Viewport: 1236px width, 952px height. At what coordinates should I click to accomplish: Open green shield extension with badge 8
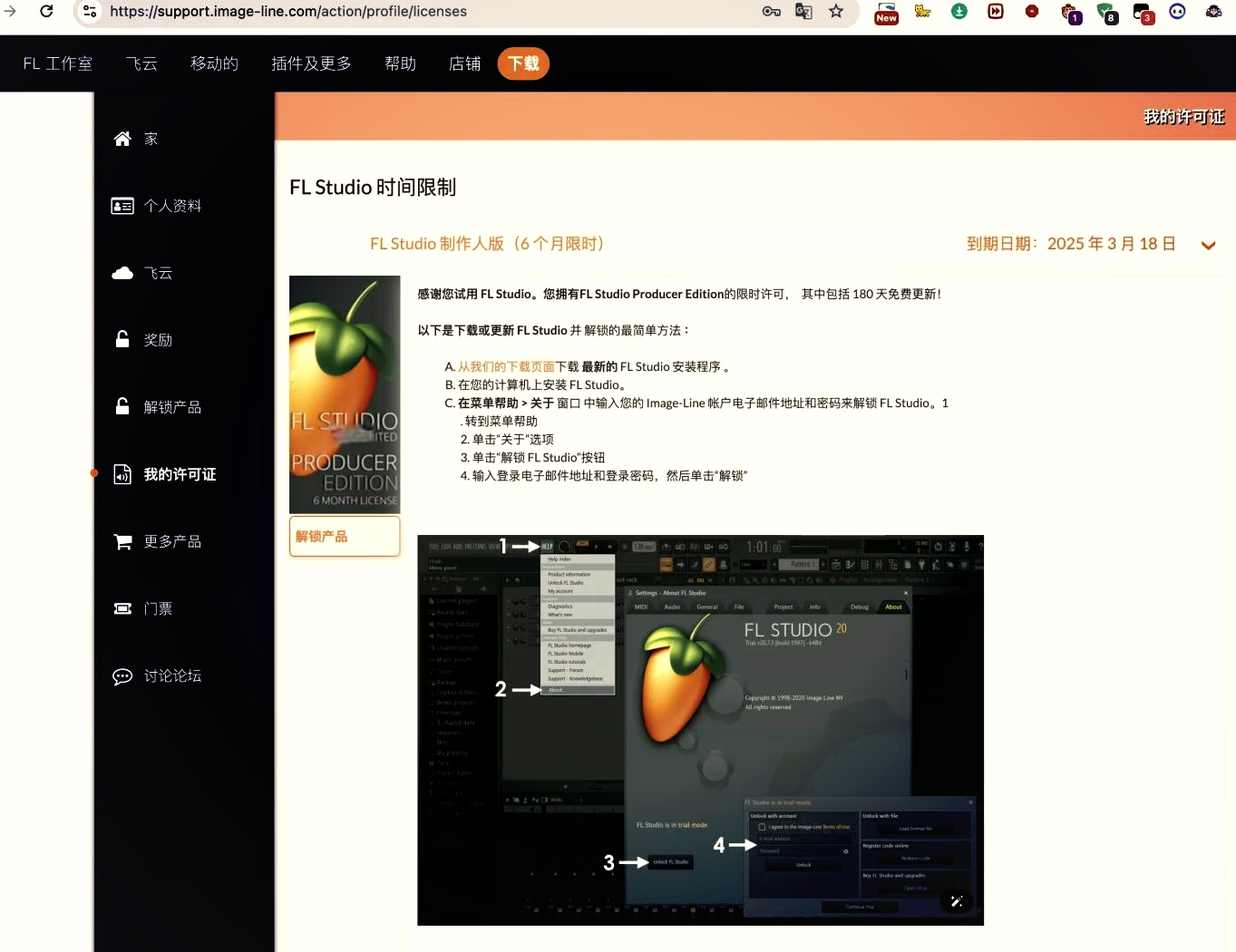(x=1106, y=13)
